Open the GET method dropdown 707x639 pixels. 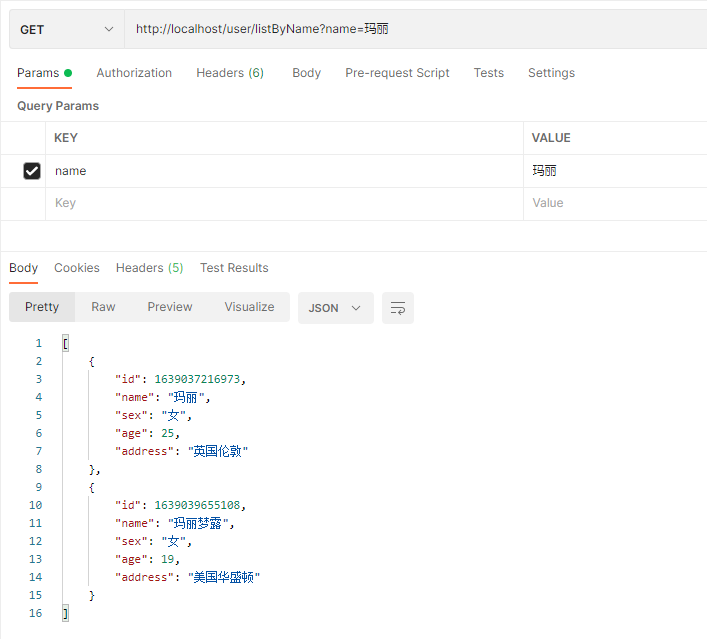tap(67, 30)
